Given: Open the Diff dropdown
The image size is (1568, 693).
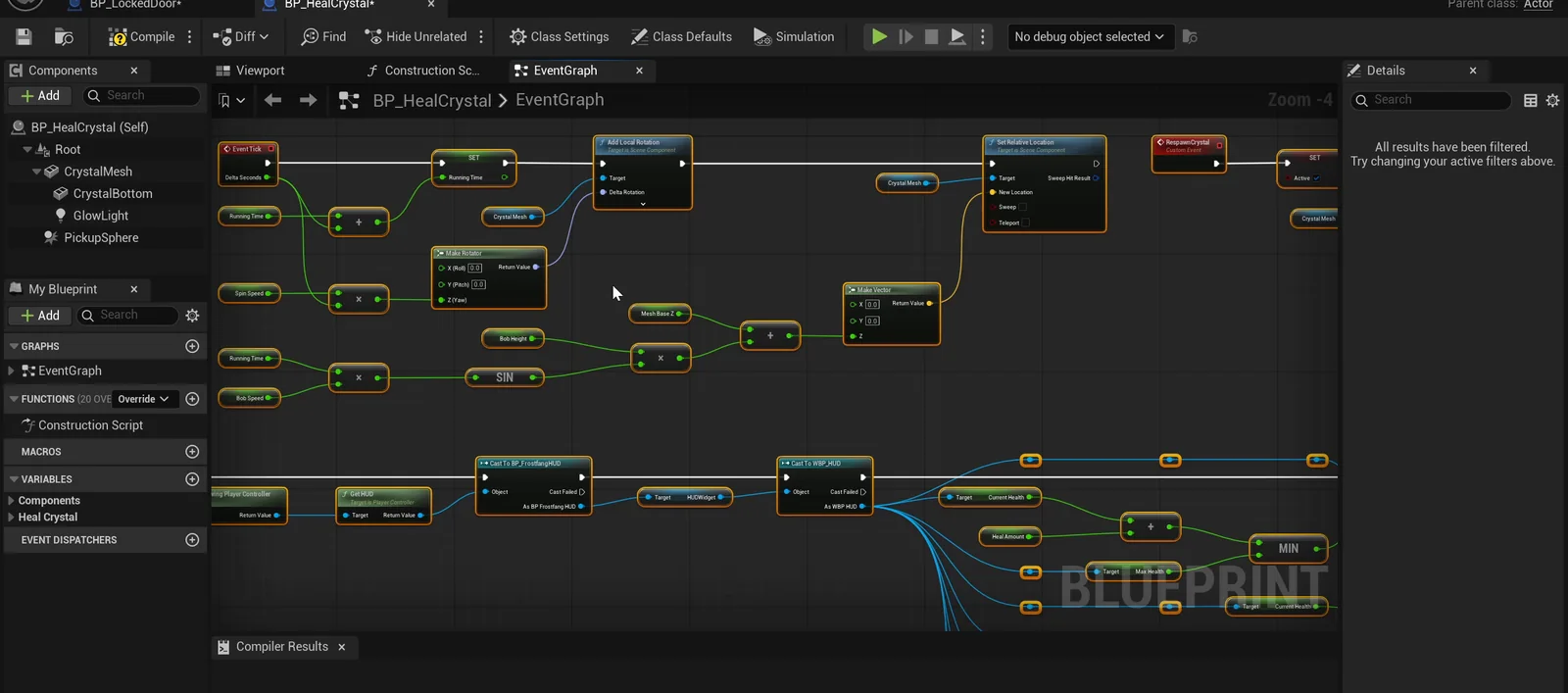Looking at the screenshot, I should click(x=240, y=37).
